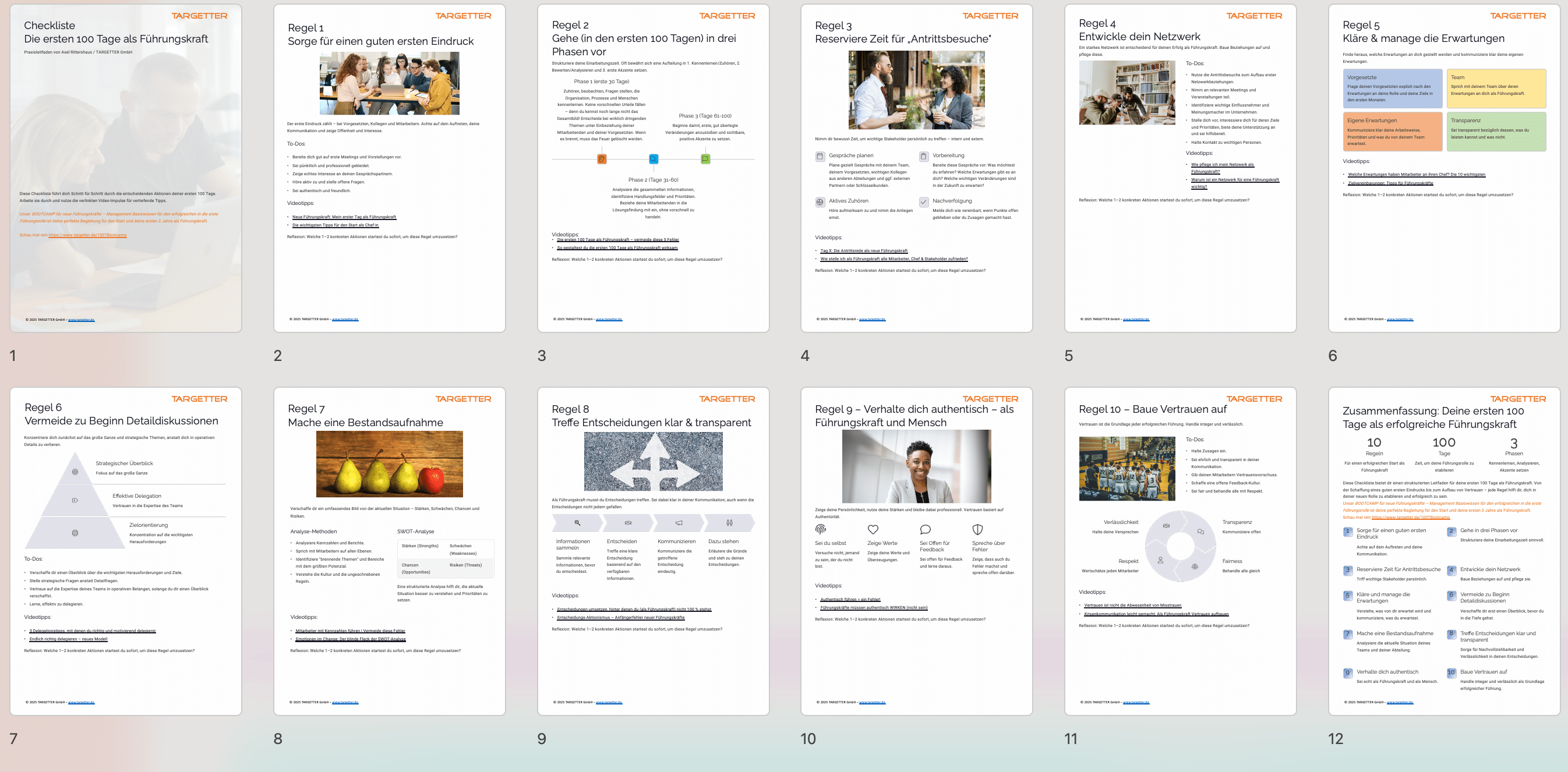Open link Zielvereinbarungen: Tipps für Führungskräfte
Image resolution: width=1568 pixels, height=772 pixels.
[1390, 183]
